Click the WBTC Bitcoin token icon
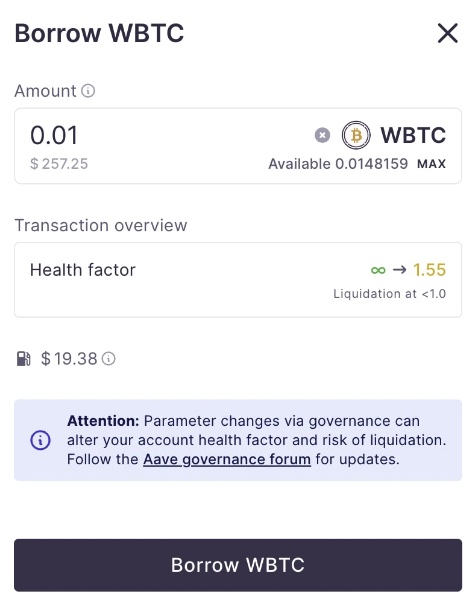476x614 pixels. (356, 135)
